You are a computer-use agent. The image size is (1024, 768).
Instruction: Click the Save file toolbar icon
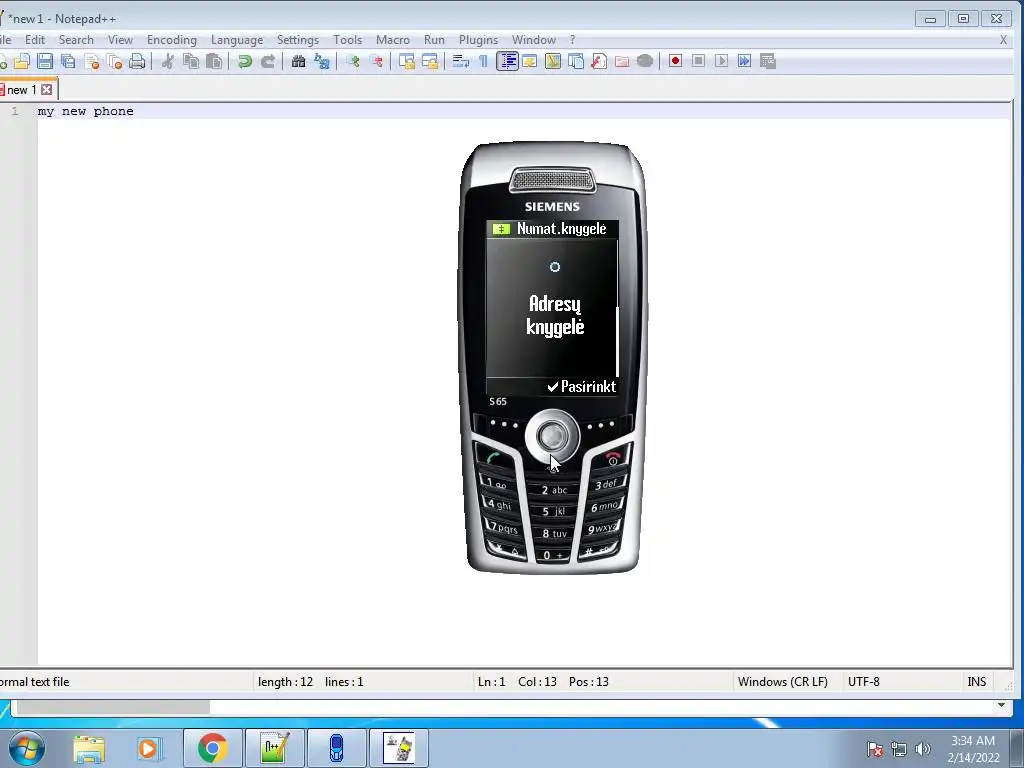(x=44, y=61)
